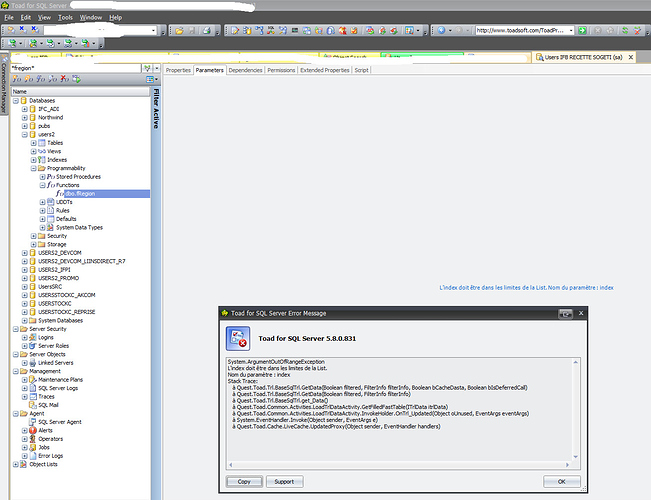Open the File menu
This screenshot has width=651, height=500.
[x=9, y=17]
